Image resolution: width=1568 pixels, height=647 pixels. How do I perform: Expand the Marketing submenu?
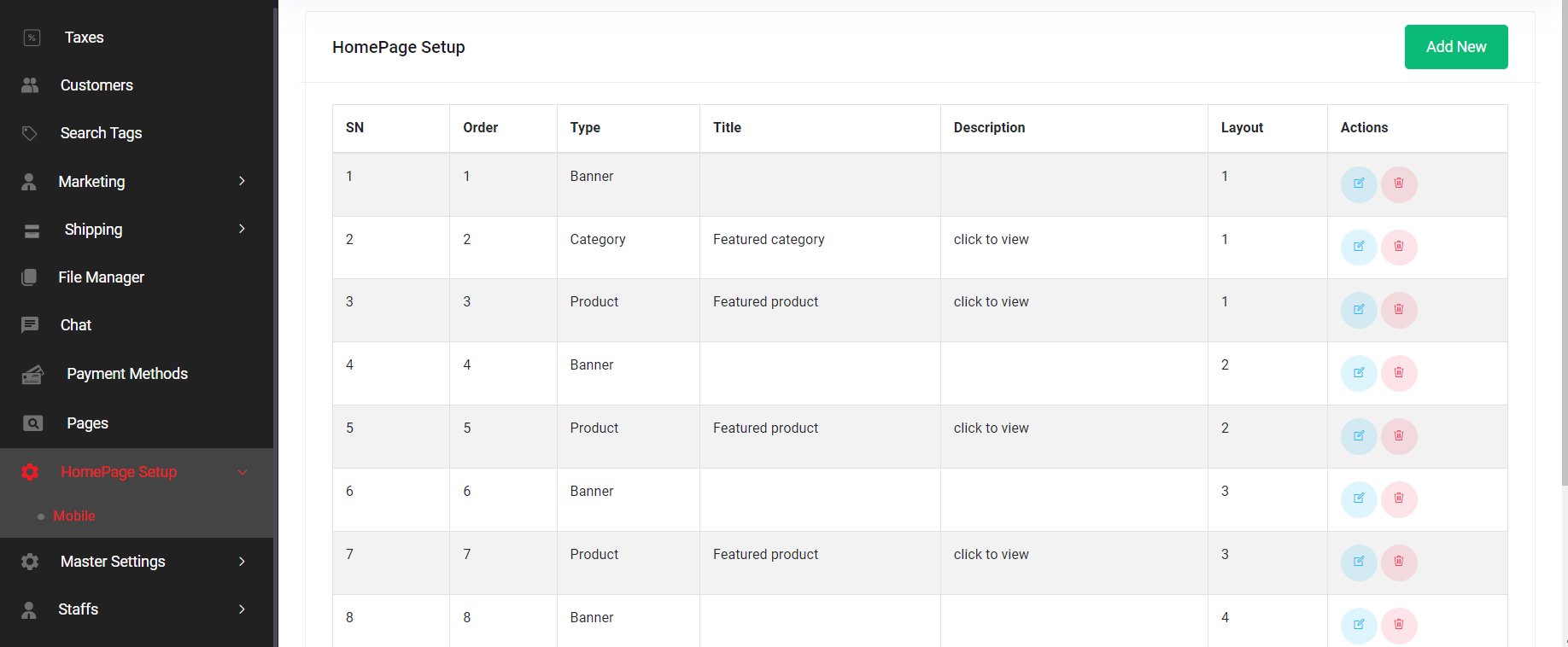243,181
